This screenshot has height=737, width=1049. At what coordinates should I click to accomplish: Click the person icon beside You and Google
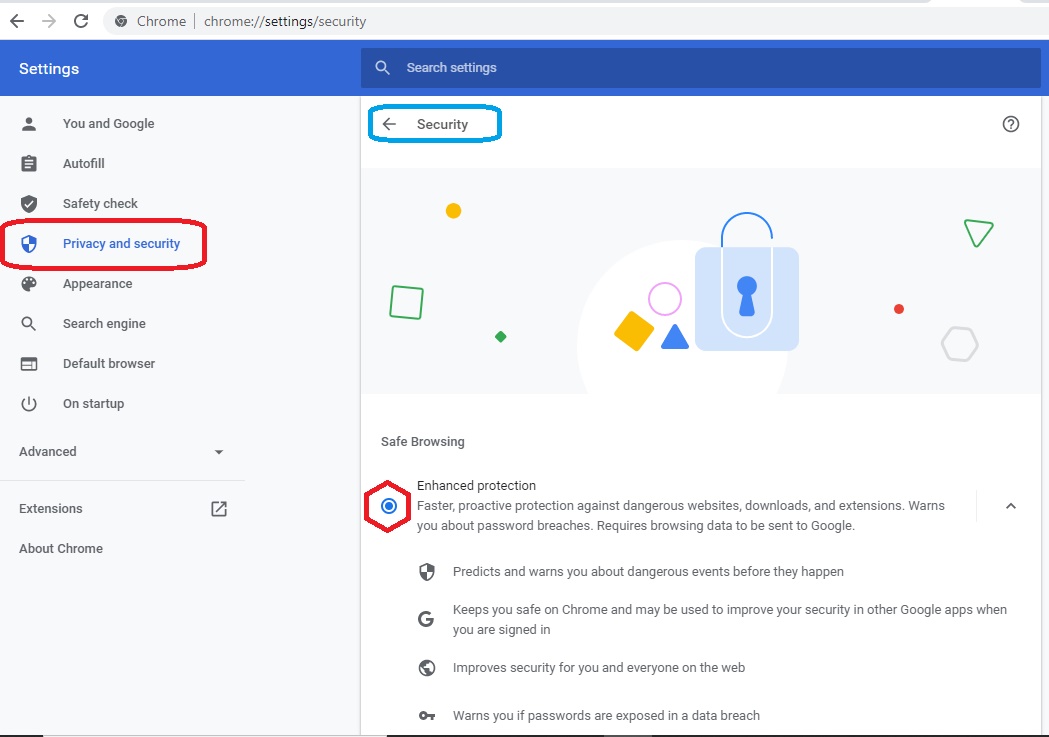click(x=29, y=124)
